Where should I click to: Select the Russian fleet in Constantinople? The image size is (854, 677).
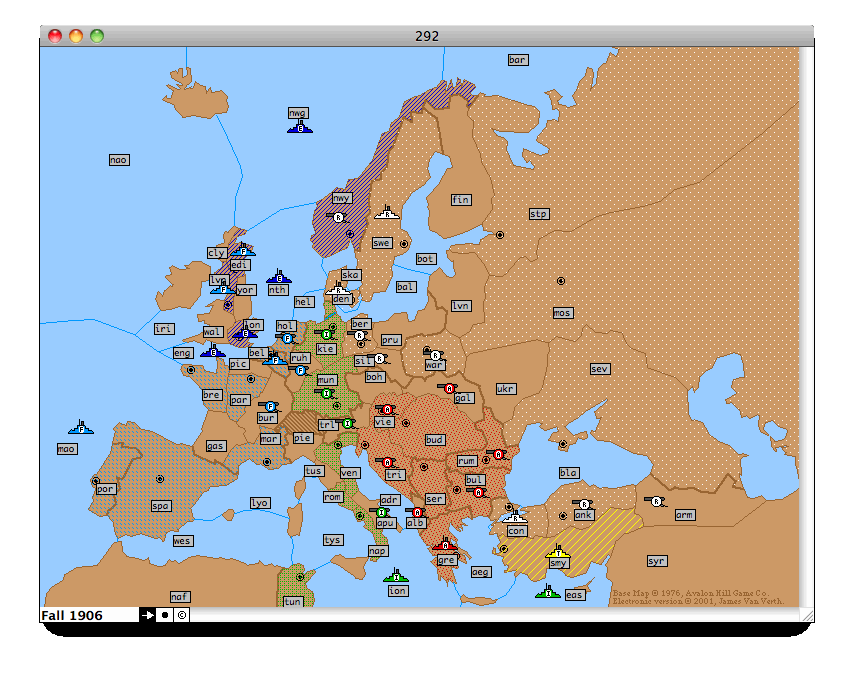[x=514, y=516]
